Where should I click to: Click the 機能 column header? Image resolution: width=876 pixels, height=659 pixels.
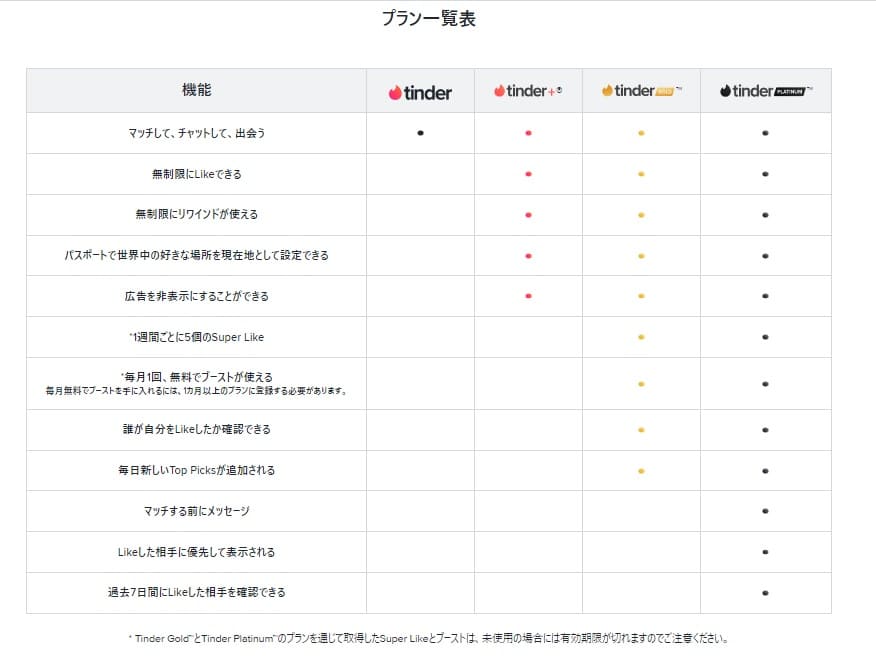tap(197, 90)
